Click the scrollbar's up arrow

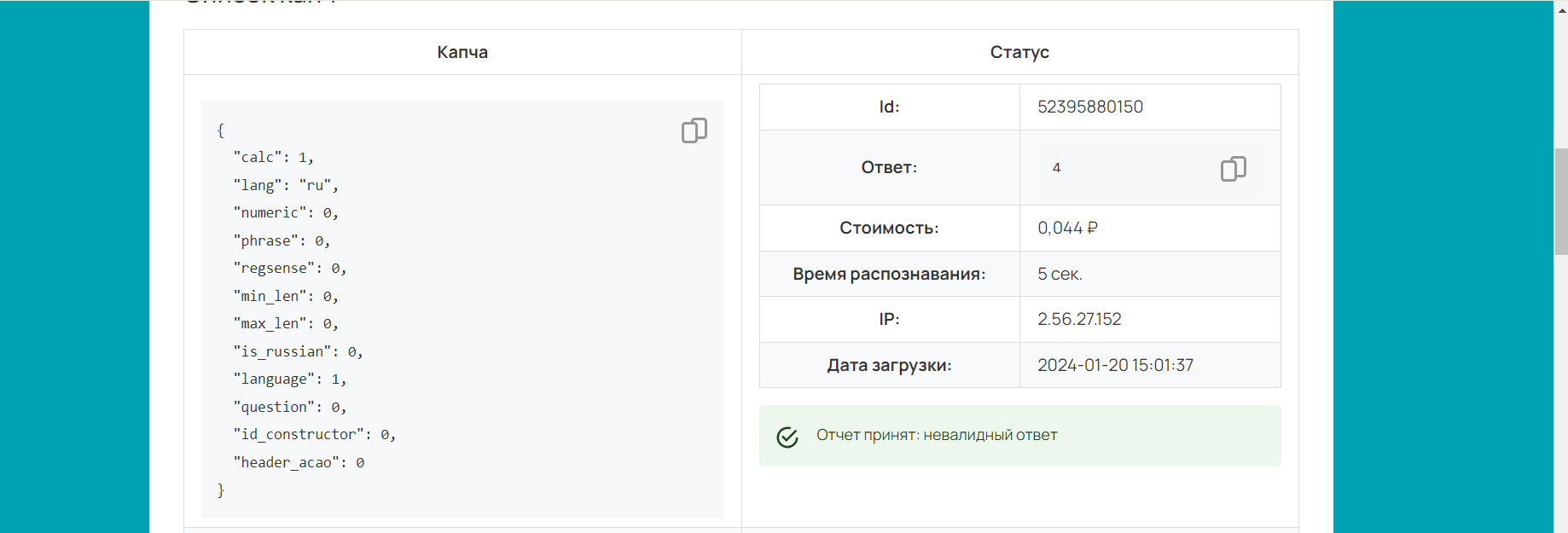pyautogui.click(x=1560, y=7)
